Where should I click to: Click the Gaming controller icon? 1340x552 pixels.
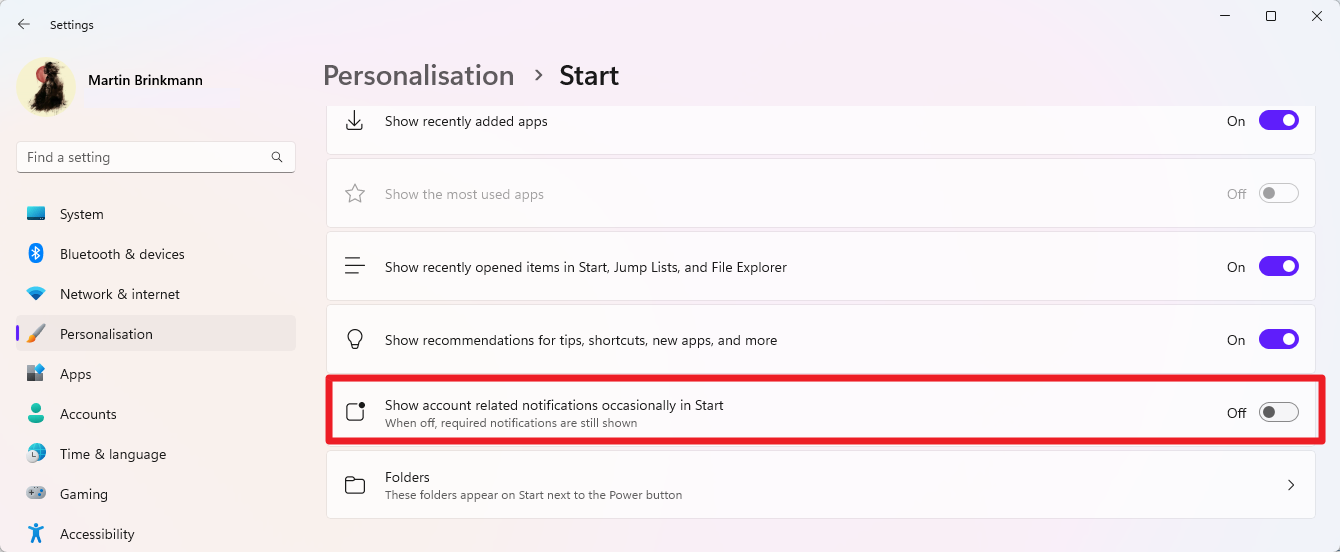pyautogui.click(x=36, y=494)
